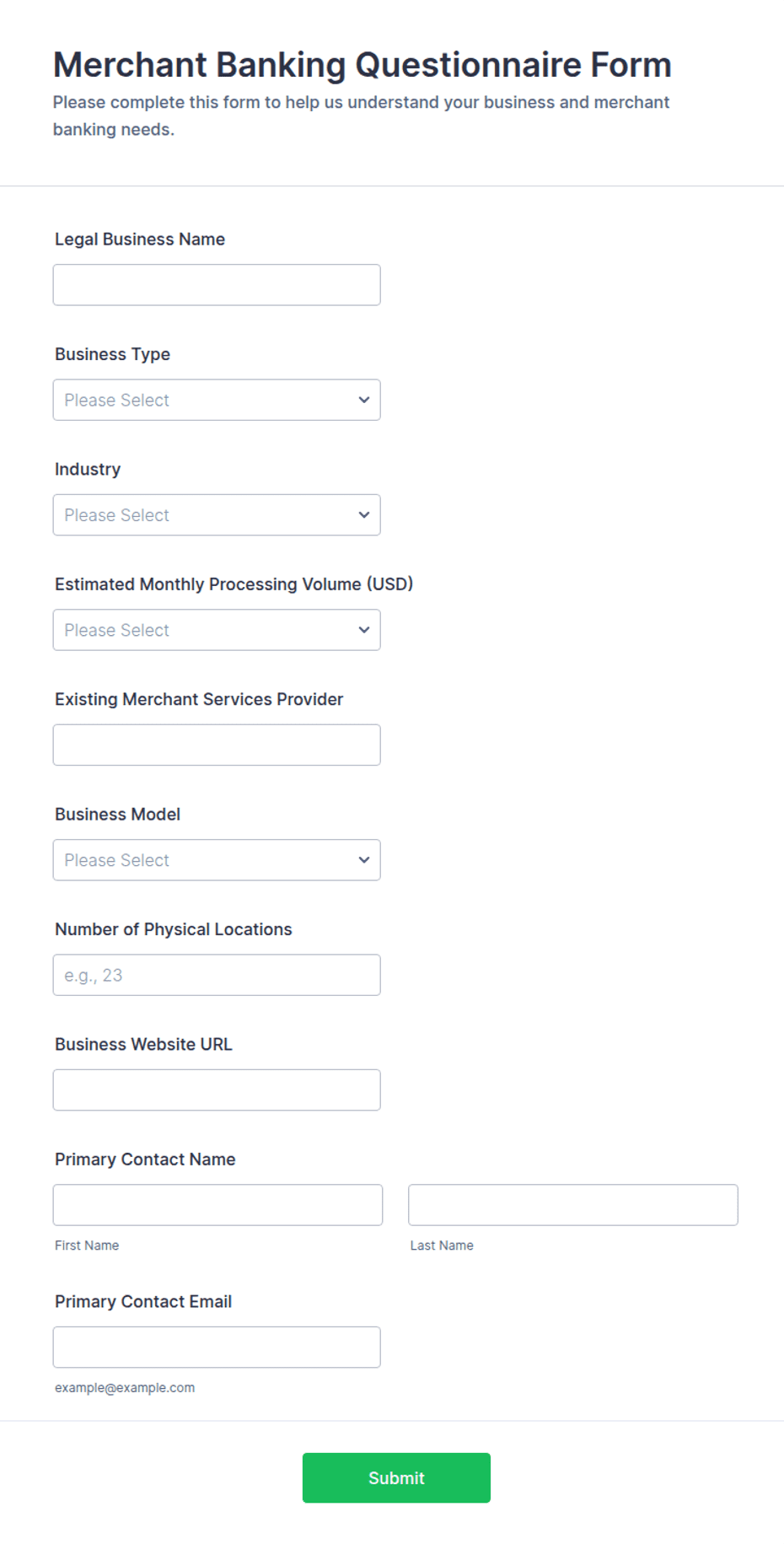Expand the Industry dropdown
Viewport: 784px width, 1544px height.
point(217,515)
